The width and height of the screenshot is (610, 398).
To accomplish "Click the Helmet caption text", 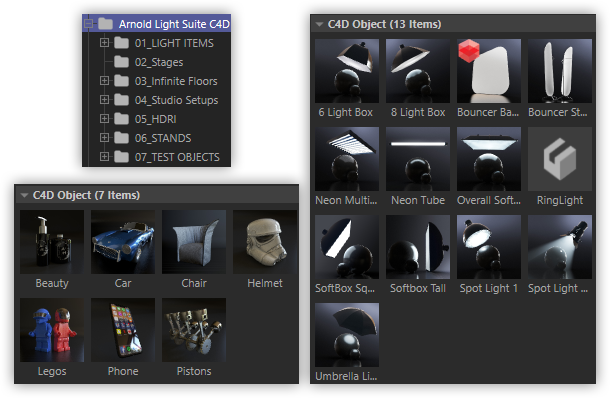I will [x=265, y=283].
